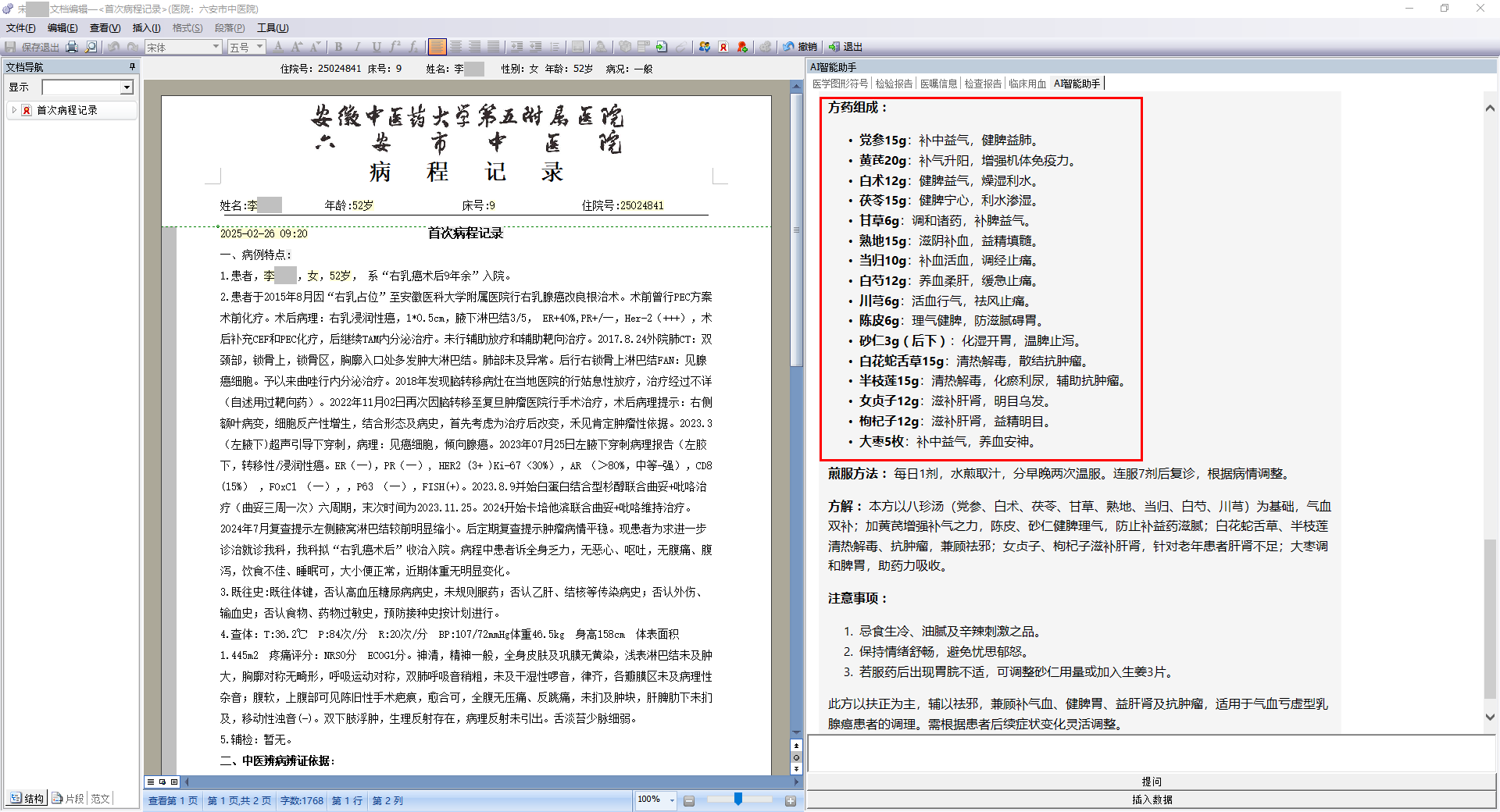Click the 提问 button
The height and width of the screenshot is (812, 1500).
point(1151,782)
